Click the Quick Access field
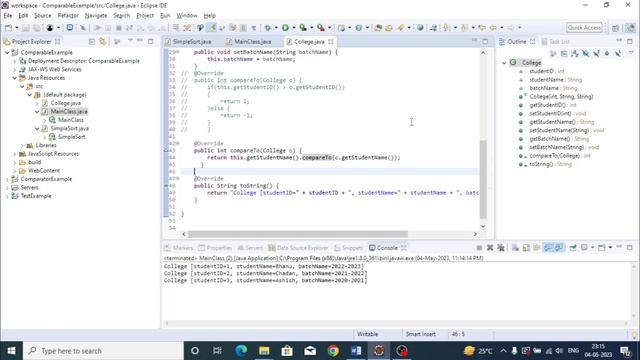640x360 pixels. point(584,28)
